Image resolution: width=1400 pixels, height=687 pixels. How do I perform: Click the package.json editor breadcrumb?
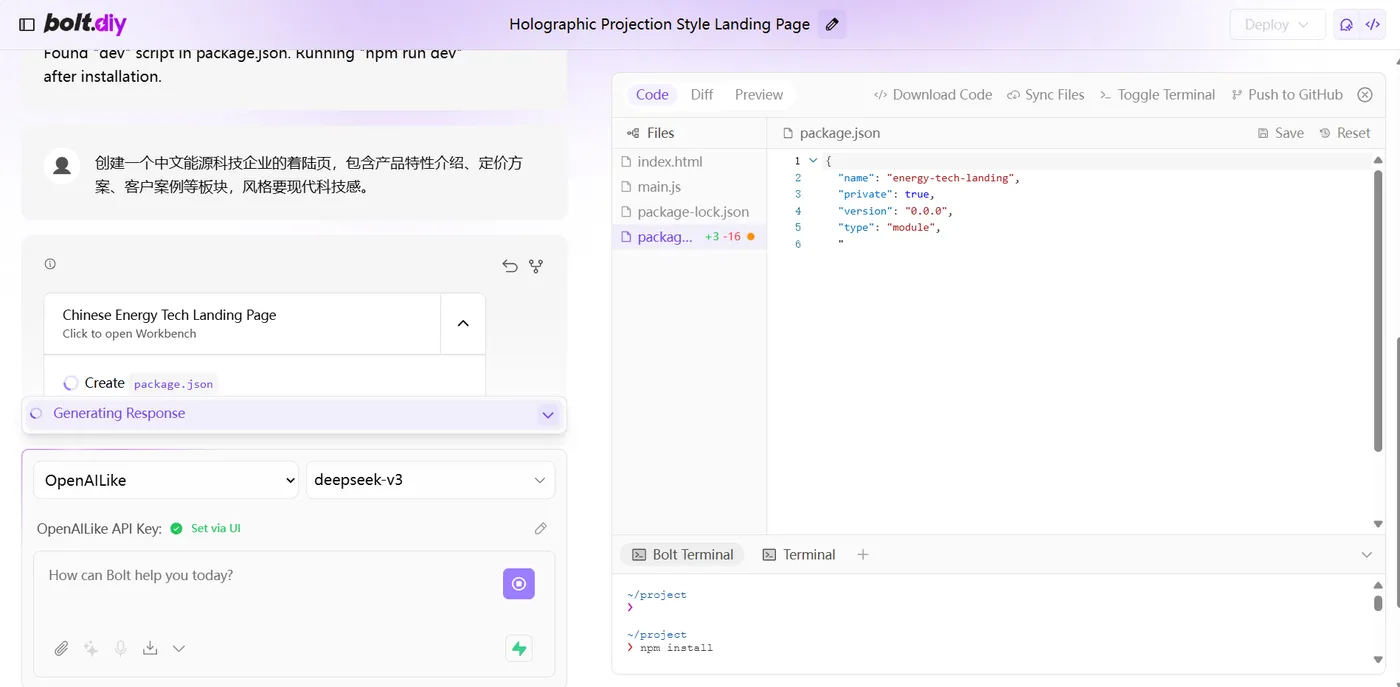(x=832, y=133)
